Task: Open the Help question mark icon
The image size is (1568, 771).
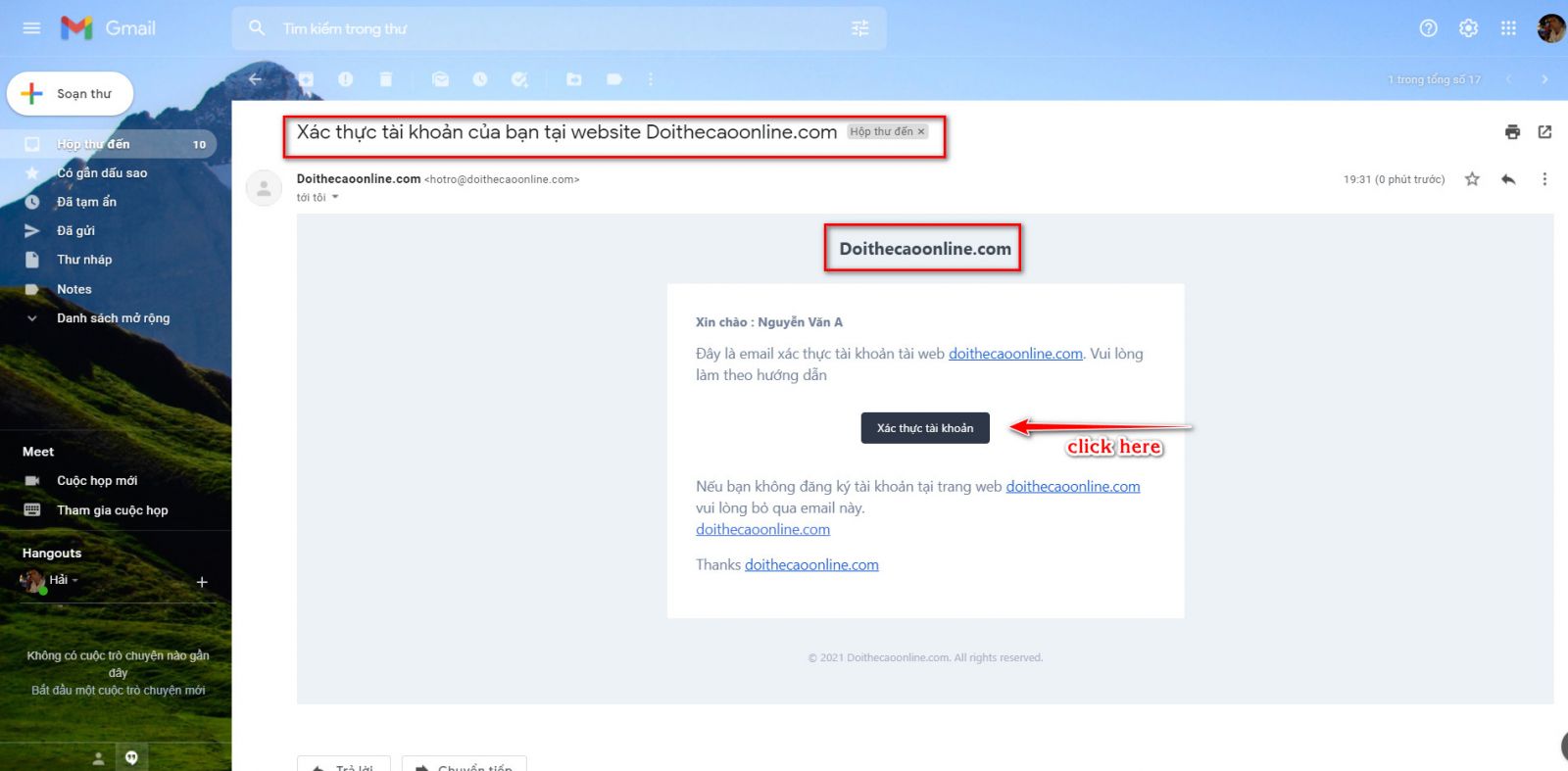Action: pyautogui.click(x=1428, y=28)
